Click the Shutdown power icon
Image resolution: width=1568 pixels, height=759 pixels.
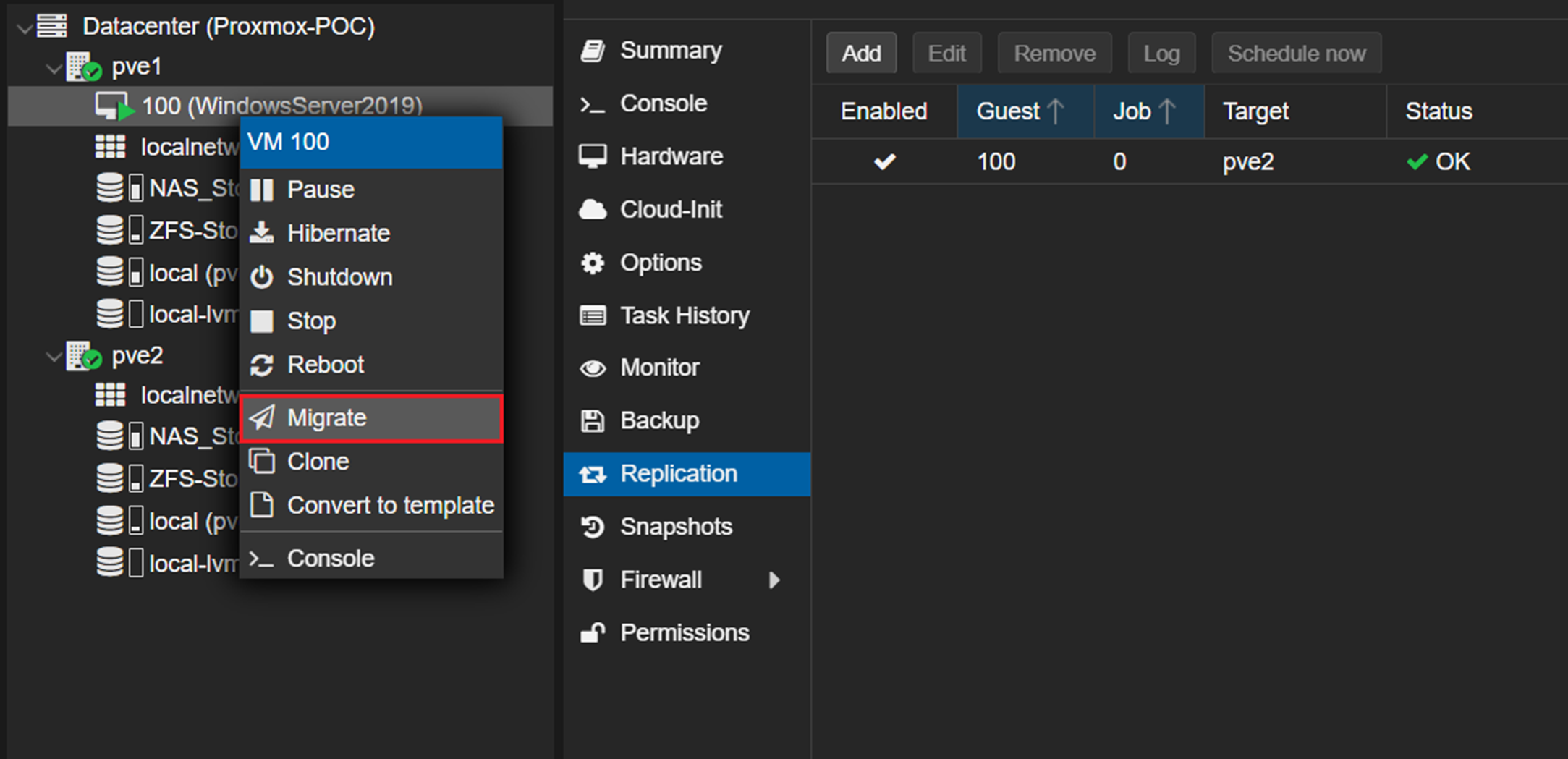(x=262, y=277)
